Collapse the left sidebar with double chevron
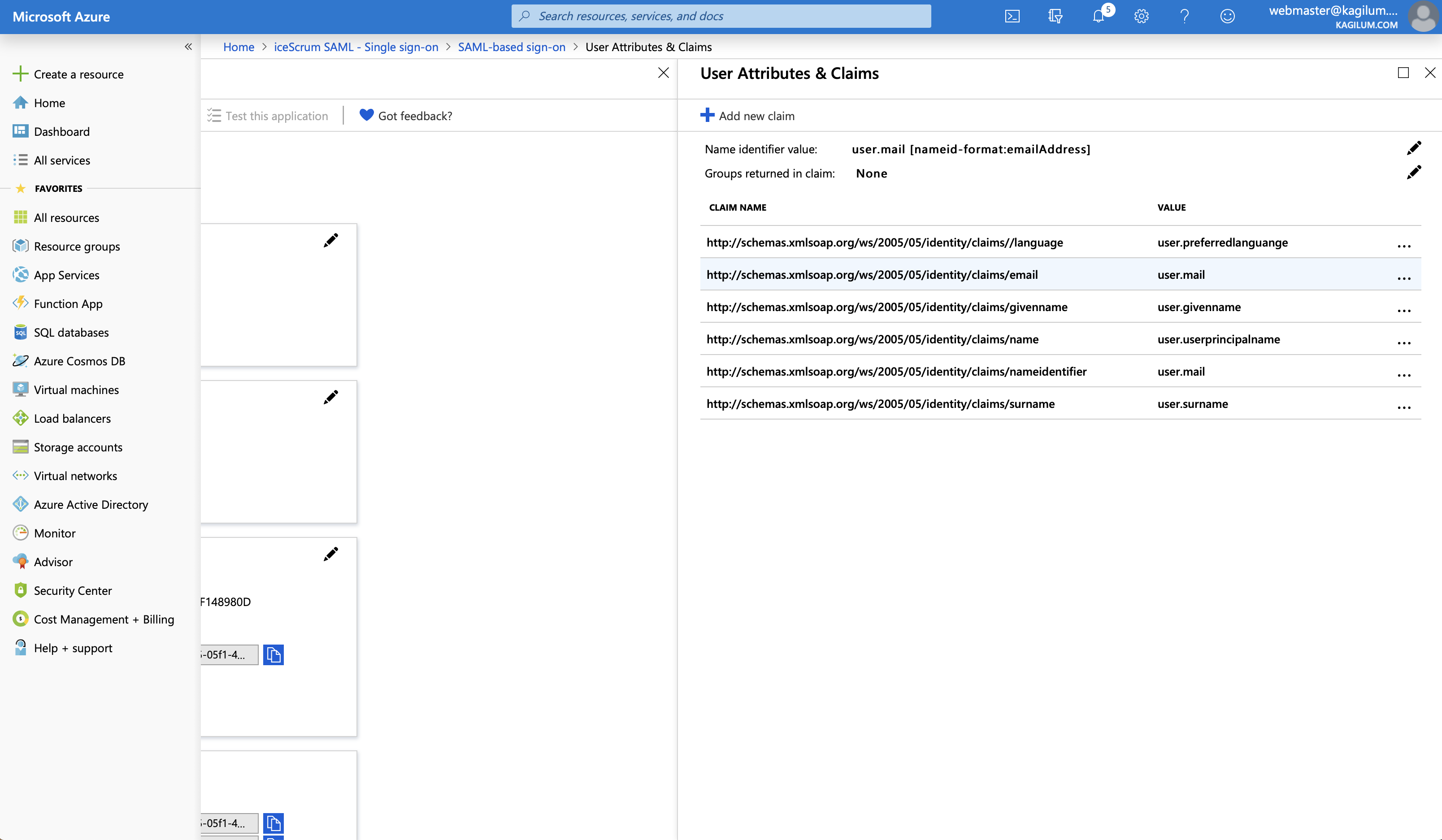This screenshot has height=840, width=1442. click(x=188, y=47)
